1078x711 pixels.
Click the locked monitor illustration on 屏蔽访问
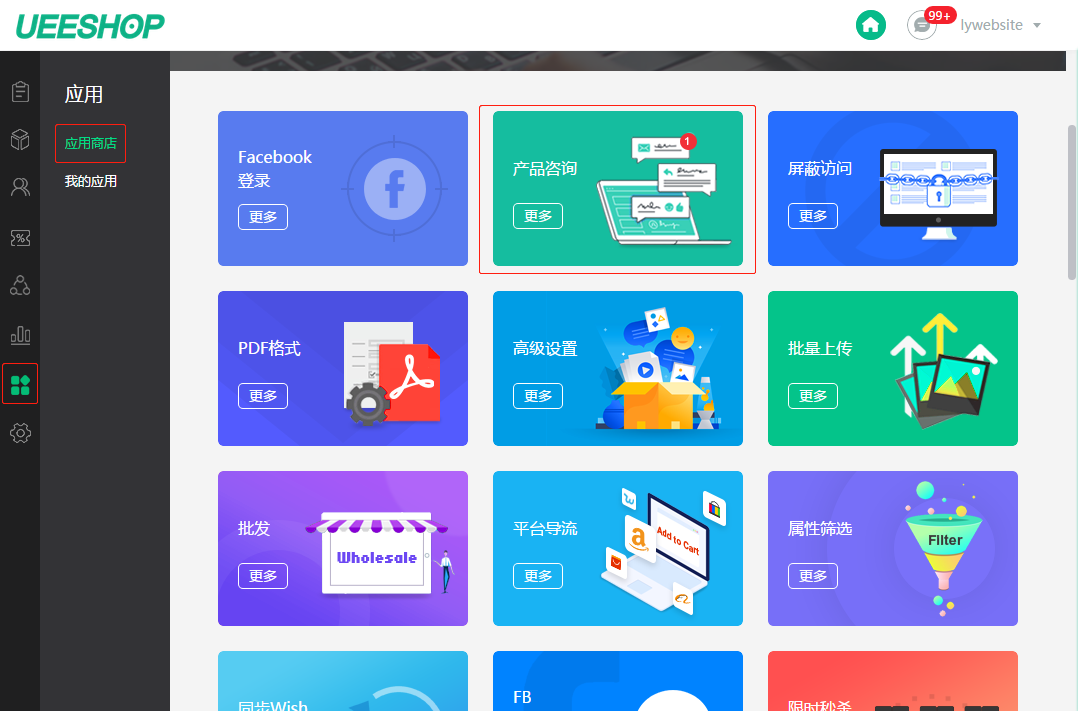pyautogui.click(x=938, y=194)
